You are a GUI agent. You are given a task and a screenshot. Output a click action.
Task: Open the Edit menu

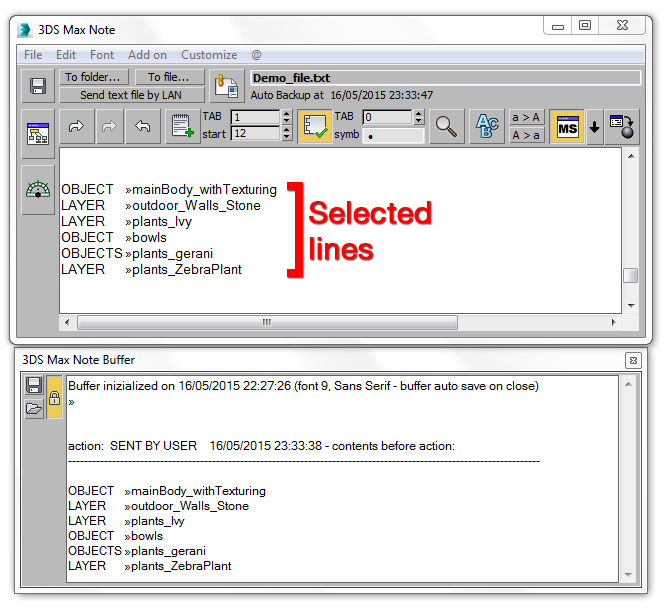pyautogui.click(x=66, y=55)
